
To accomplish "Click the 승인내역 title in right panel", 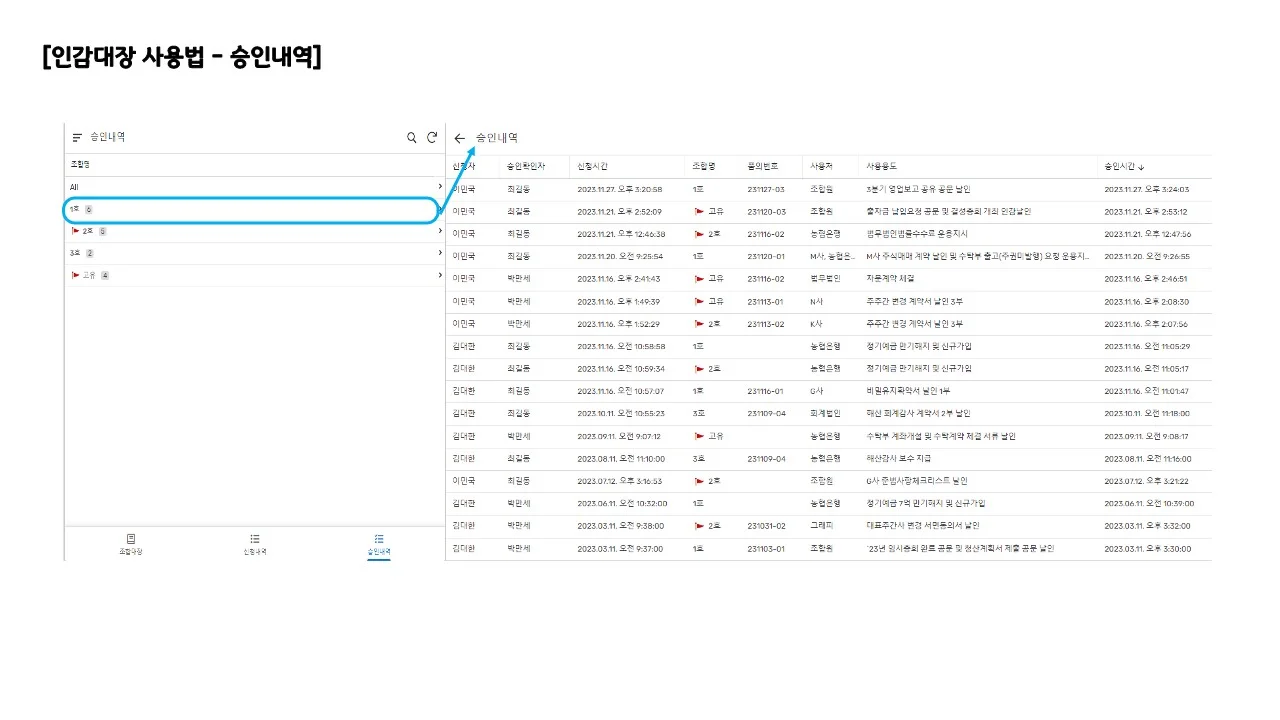I will (496, 138).
